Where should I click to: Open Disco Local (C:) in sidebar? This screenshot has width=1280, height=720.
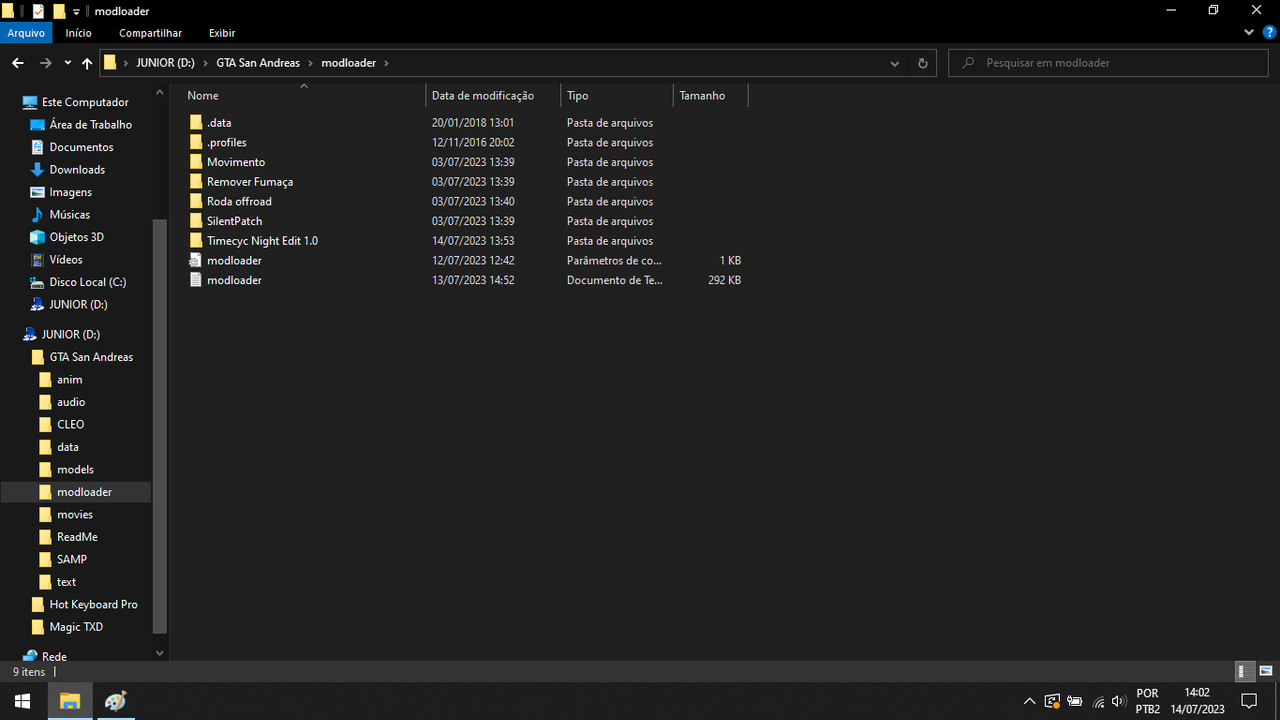pyautogui.click(x=87, y=282)
